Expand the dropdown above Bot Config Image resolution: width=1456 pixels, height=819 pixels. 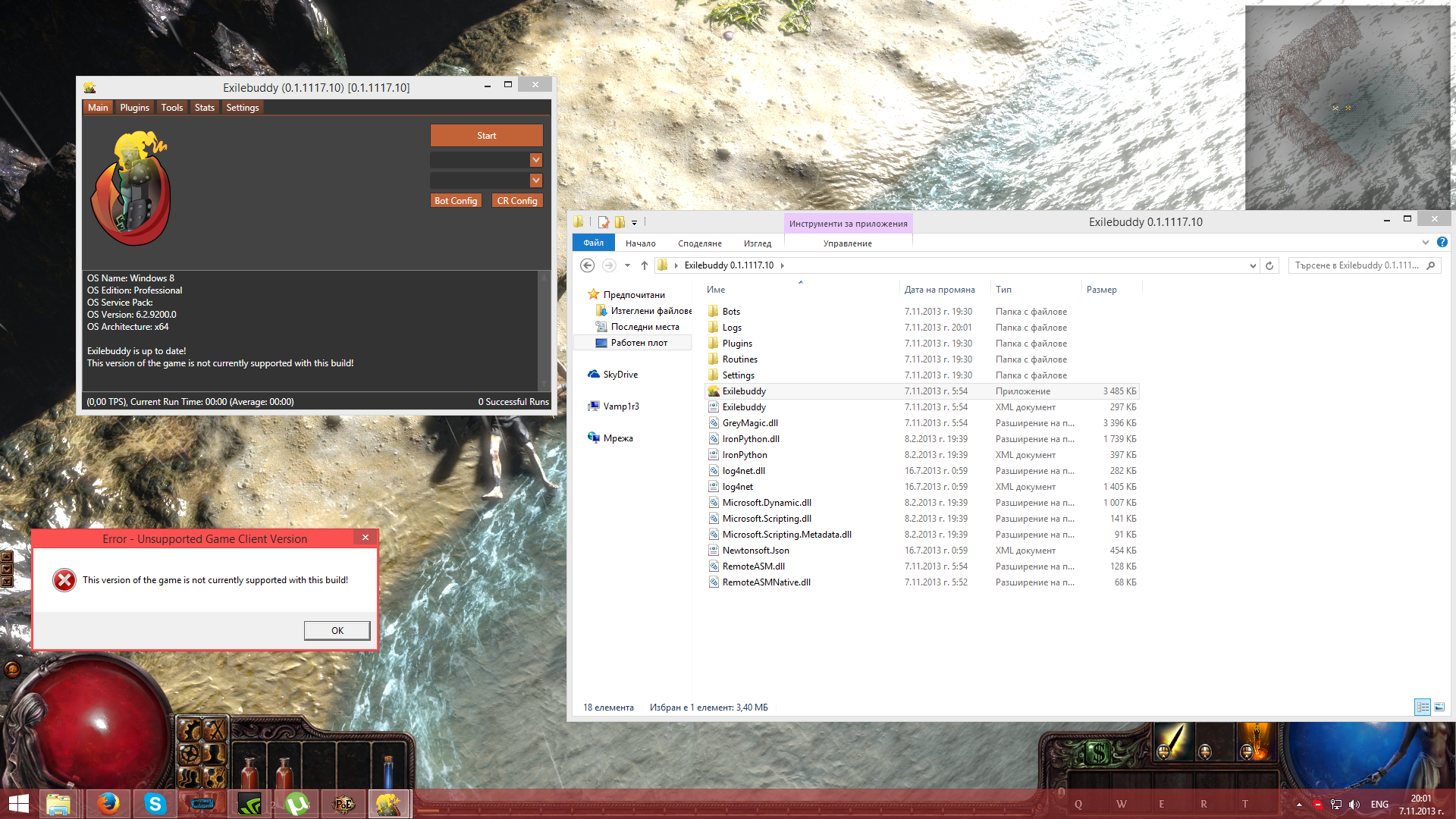(536, 180)
